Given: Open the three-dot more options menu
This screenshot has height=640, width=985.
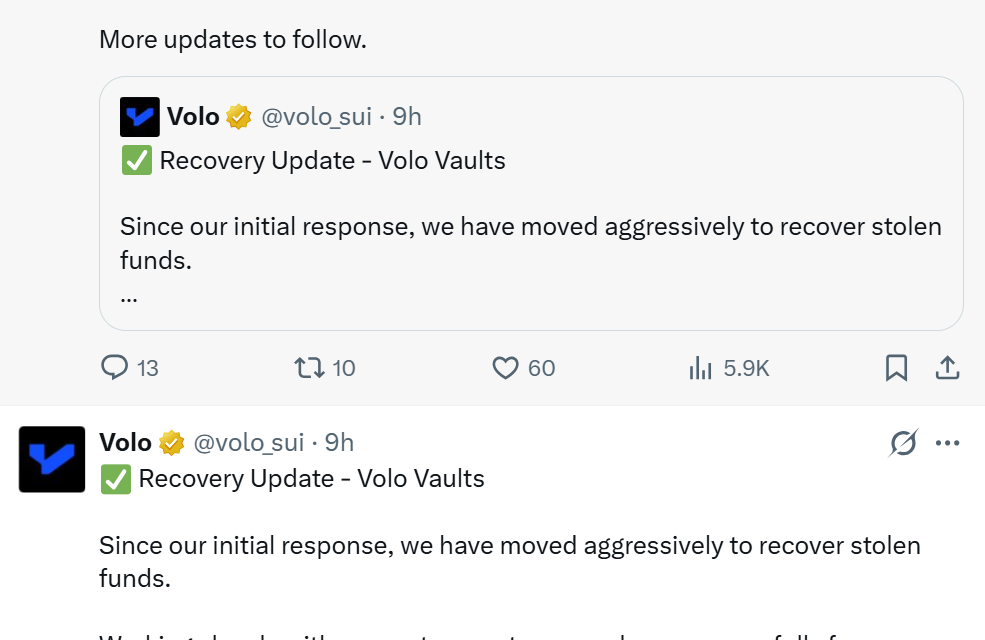Looking at the screenshot, I should point(947,441).
